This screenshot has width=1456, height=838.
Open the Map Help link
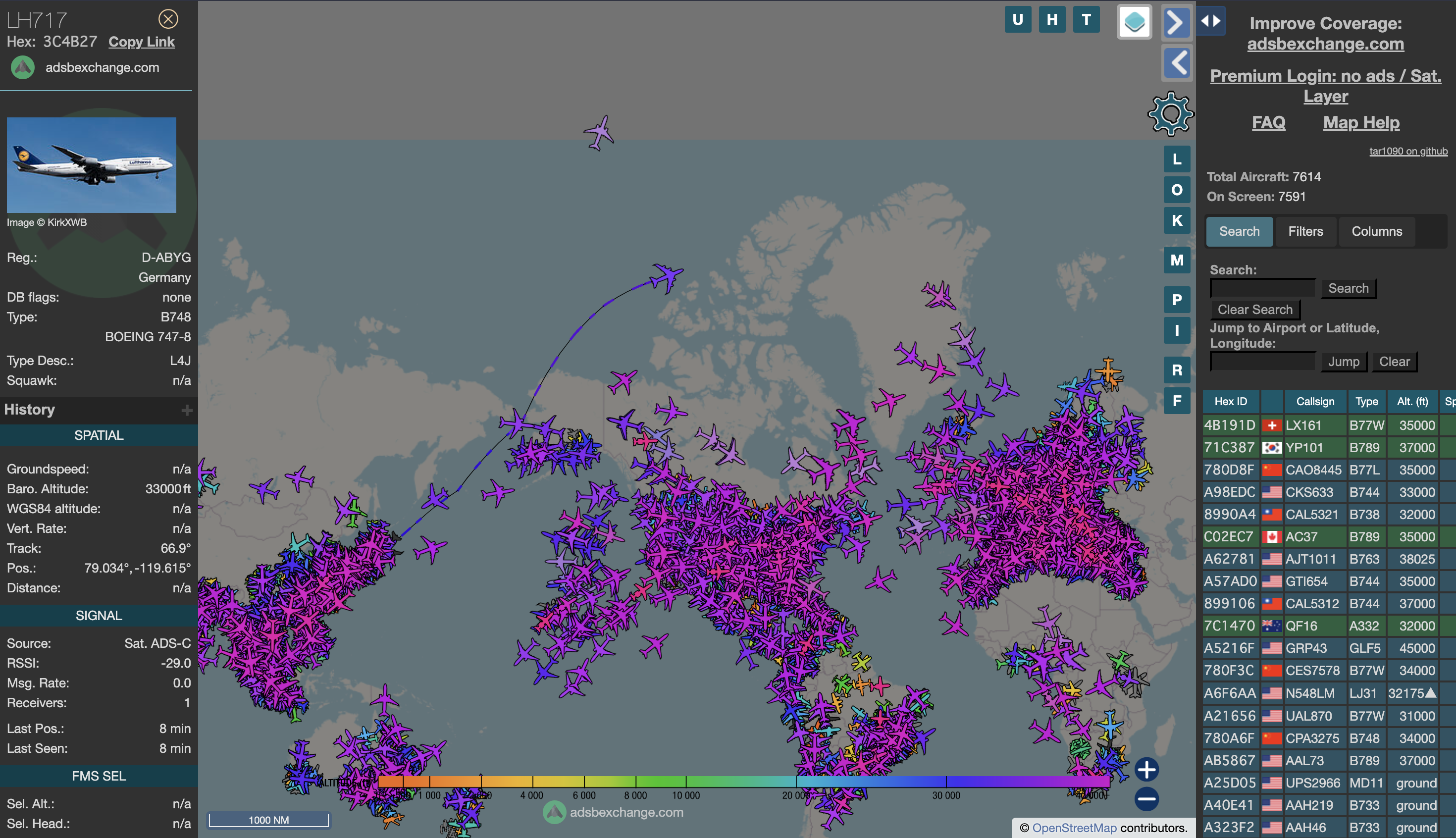[1361, 122]
